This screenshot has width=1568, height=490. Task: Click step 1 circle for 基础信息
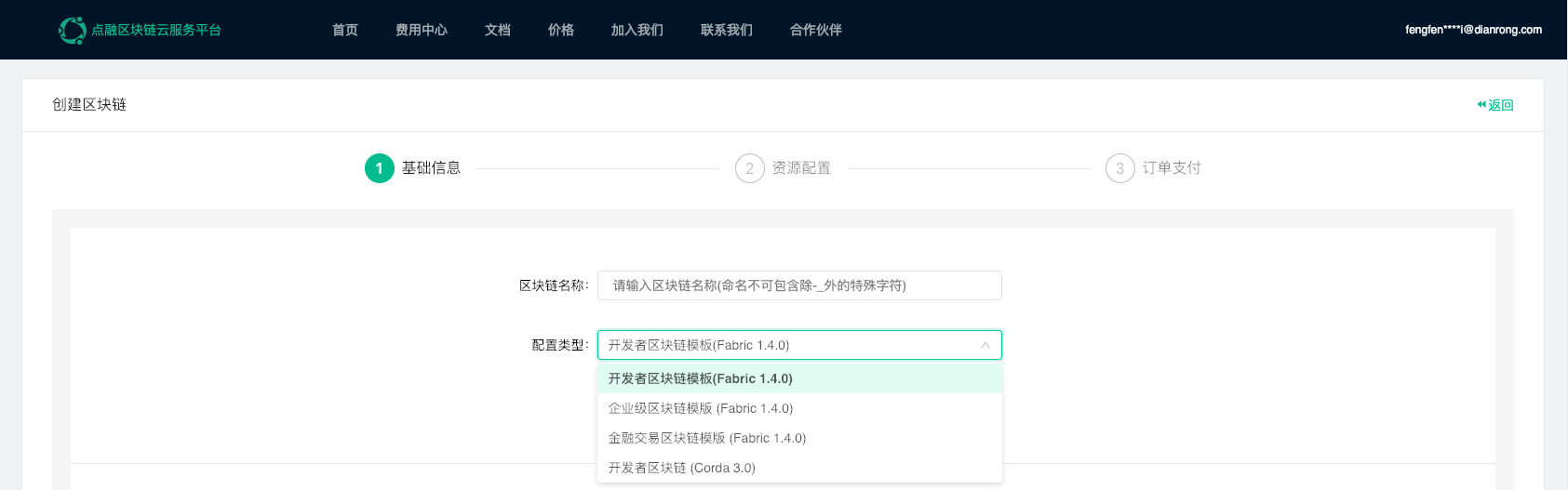pyautogui.click(x=380, y=168)
